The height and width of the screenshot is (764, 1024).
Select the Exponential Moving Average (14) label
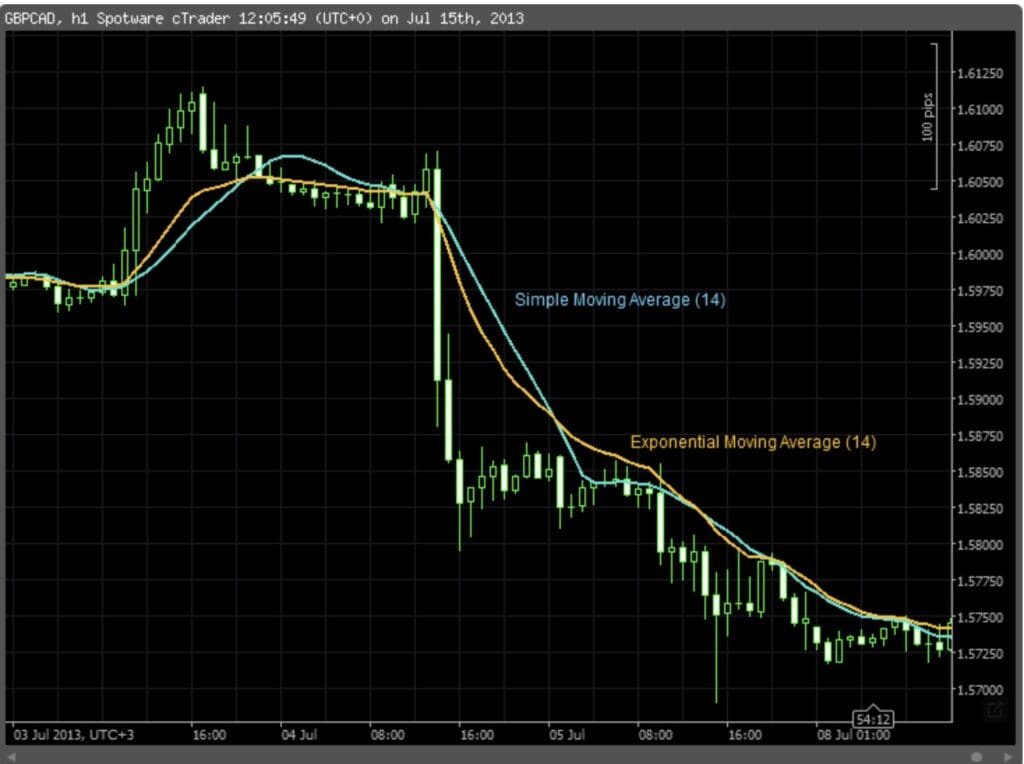point(753,442)
